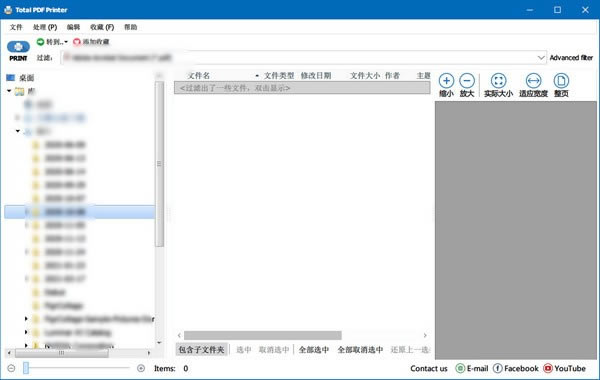The image size is (600, 380).
Task: Click the file list horizontal scrollbar
Action: coord(263,335)
